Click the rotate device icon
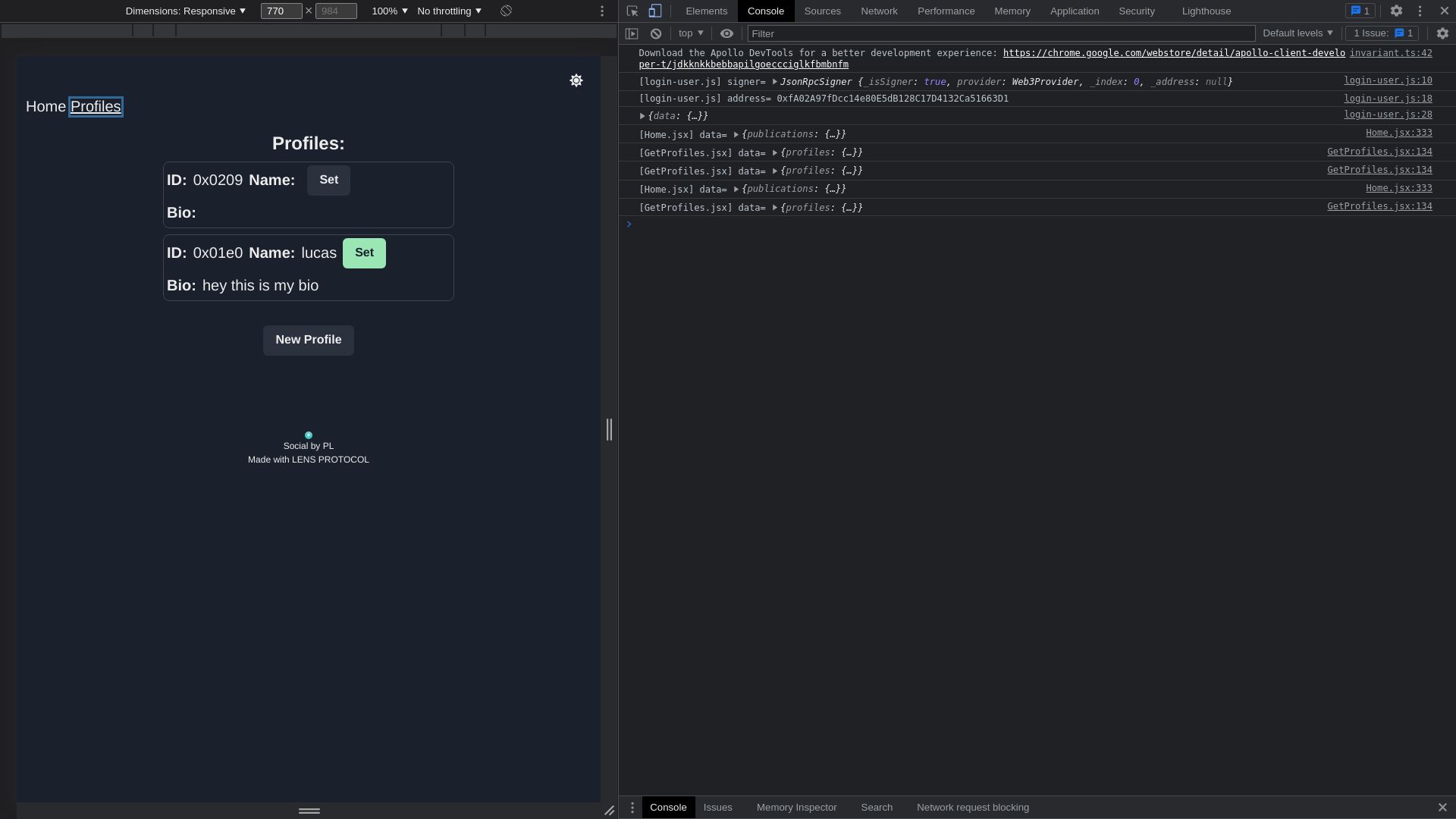 [506, 11]
